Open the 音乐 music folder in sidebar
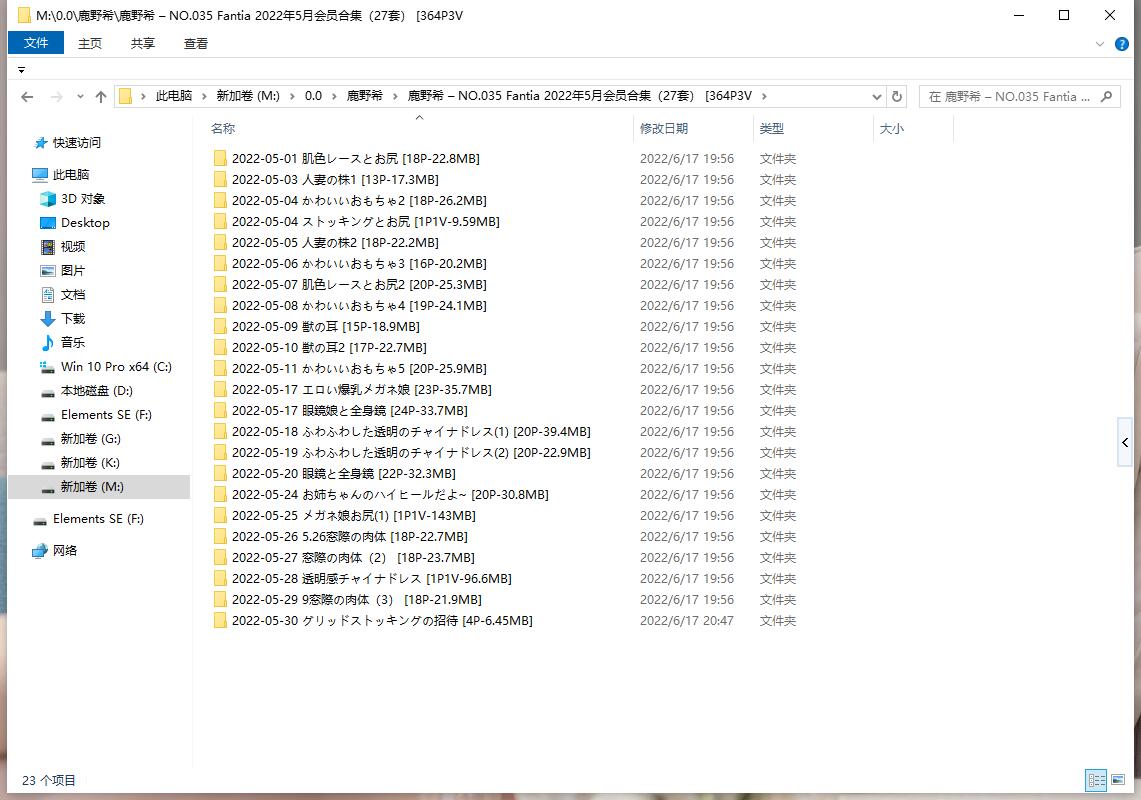The width and height of the screenshot is (1141, 800). [72, 343]
